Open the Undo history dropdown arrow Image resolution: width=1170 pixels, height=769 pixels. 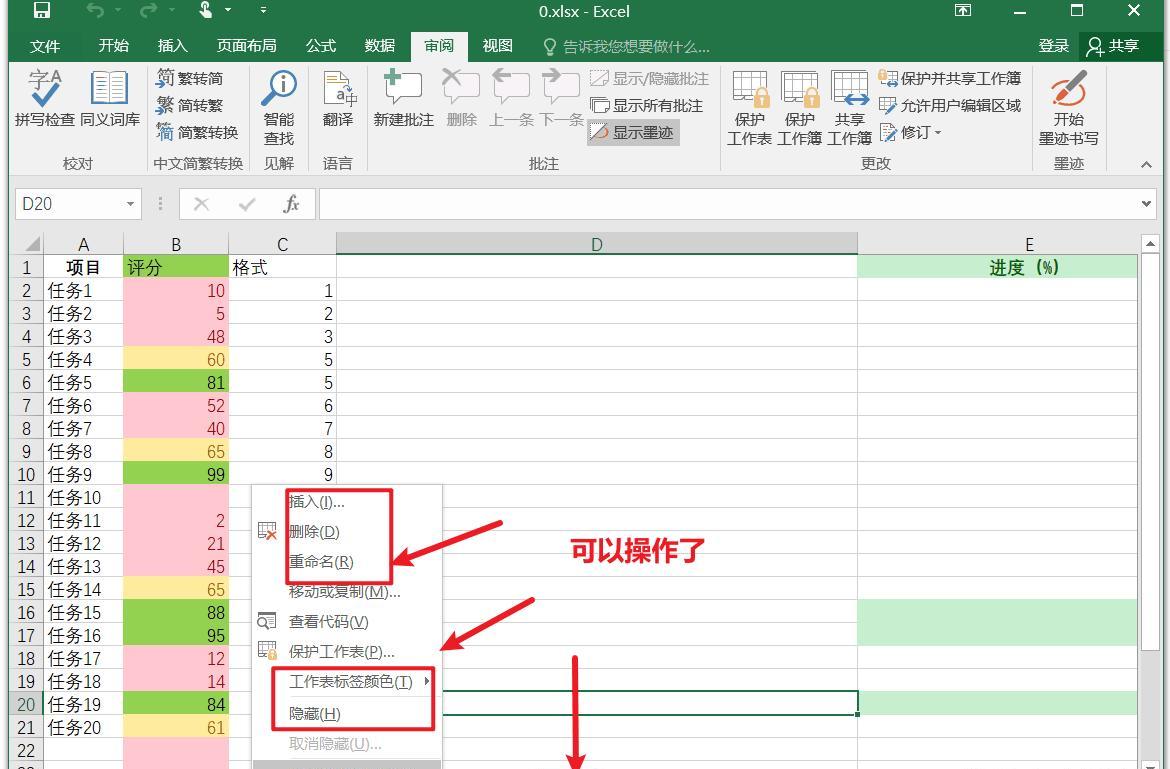(116, 10)
